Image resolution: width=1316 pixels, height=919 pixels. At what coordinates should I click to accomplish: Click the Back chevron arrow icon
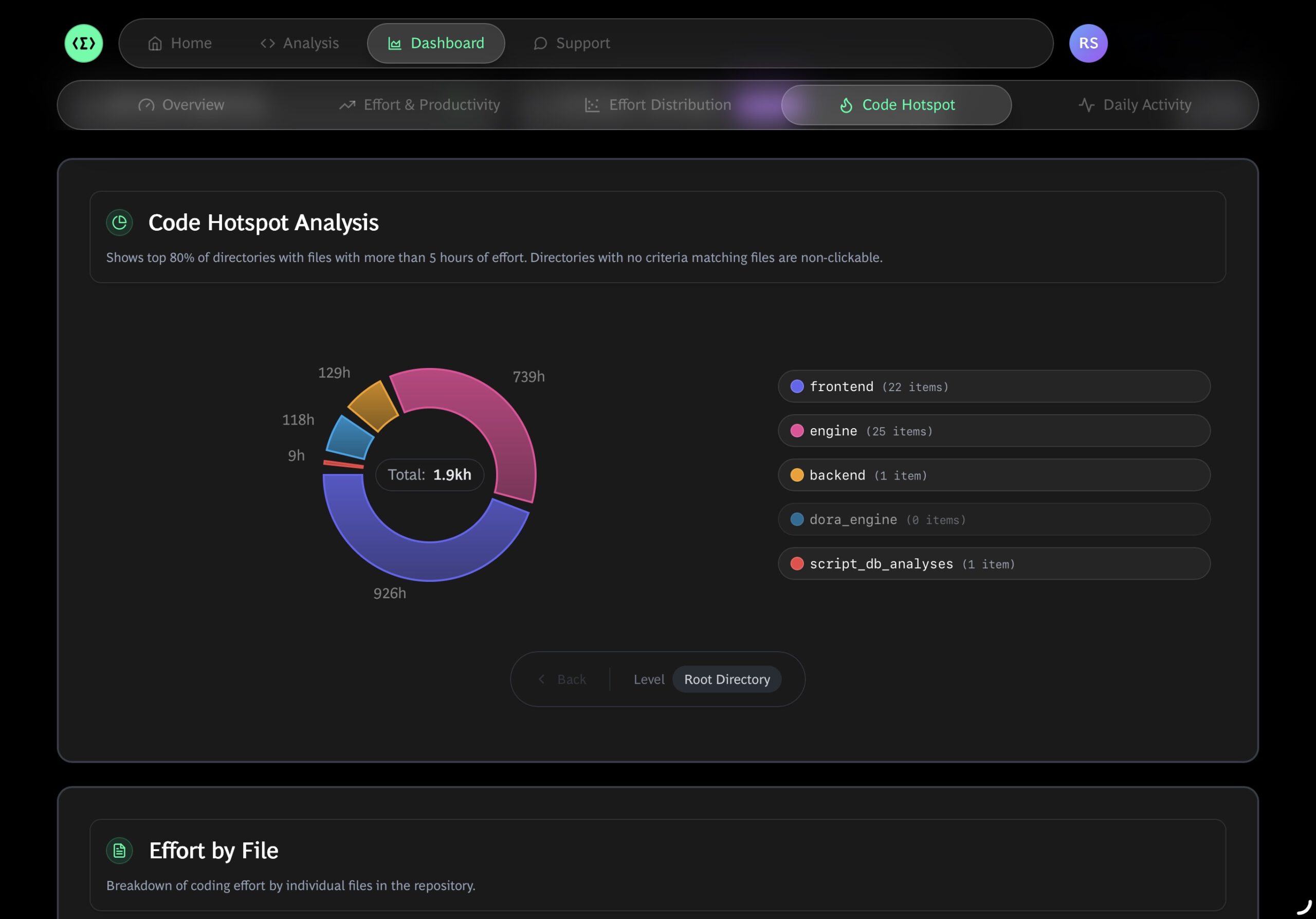click(542, 679)
